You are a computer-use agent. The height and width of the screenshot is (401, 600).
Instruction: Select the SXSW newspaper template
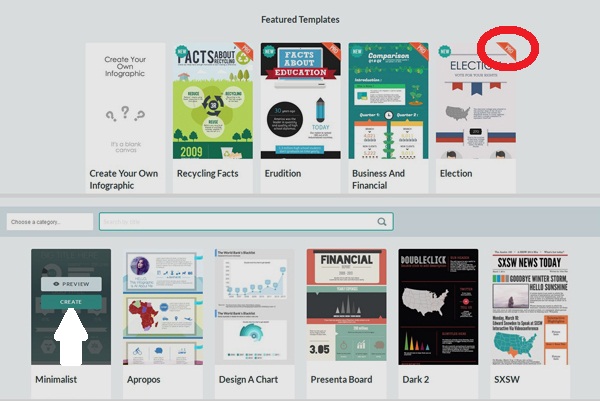click(531, 307)
